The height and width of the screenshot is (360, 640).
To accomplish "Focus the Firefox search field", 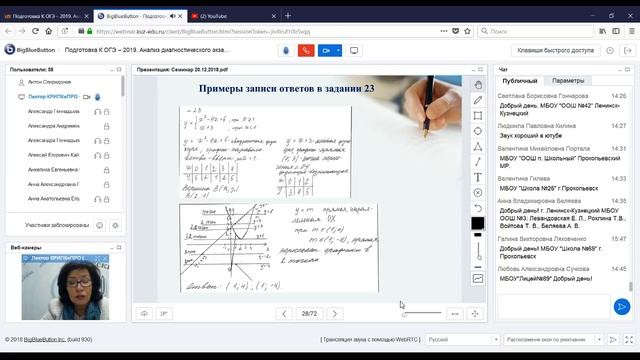I will pos(536,31).
